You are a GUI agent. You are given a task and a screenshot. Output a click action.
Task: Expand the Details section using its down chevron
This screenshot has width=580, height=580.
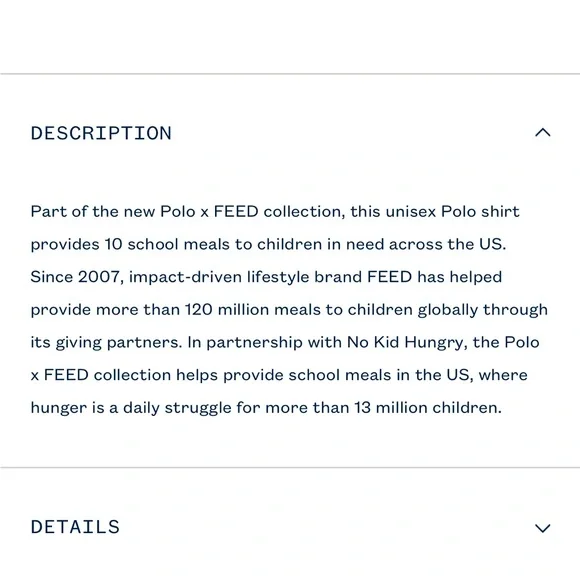[543, 528]
